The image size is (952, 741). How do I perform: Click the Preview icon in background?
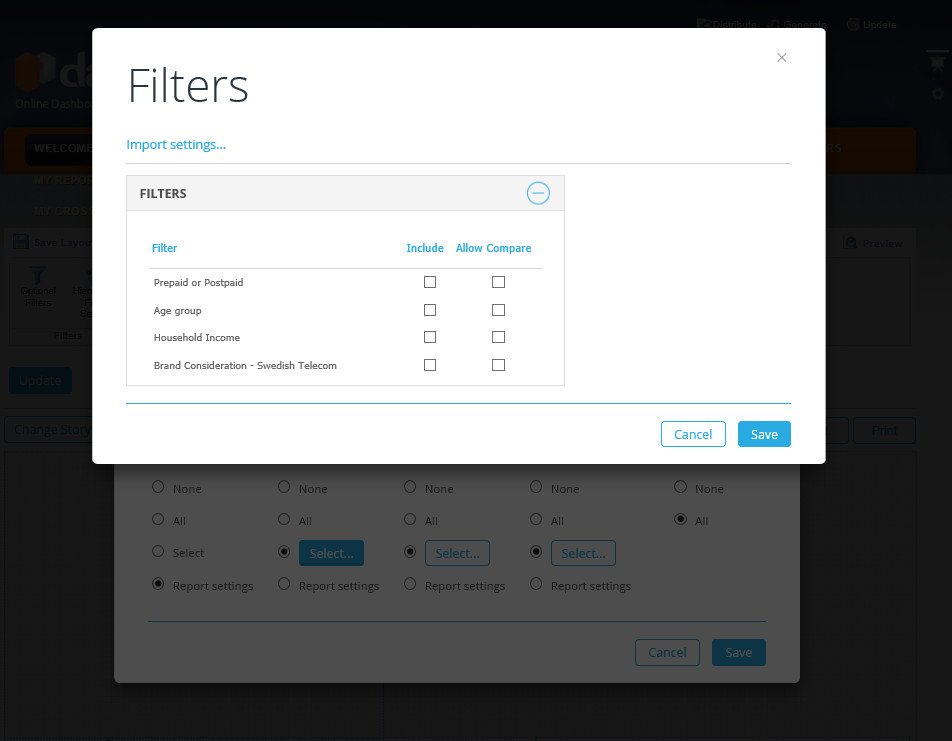851,243
